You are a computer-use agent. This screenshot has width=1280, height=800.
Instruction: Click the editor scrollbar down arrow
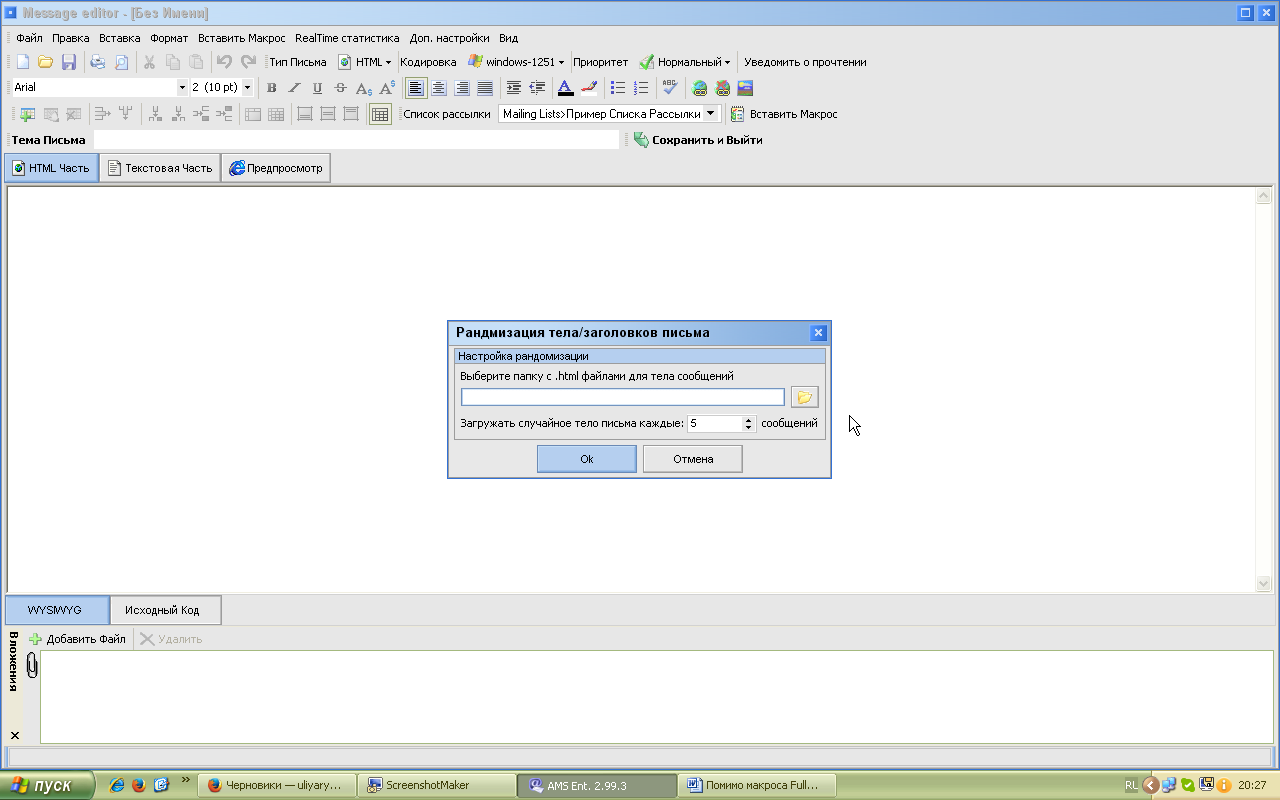point(1264,584)
